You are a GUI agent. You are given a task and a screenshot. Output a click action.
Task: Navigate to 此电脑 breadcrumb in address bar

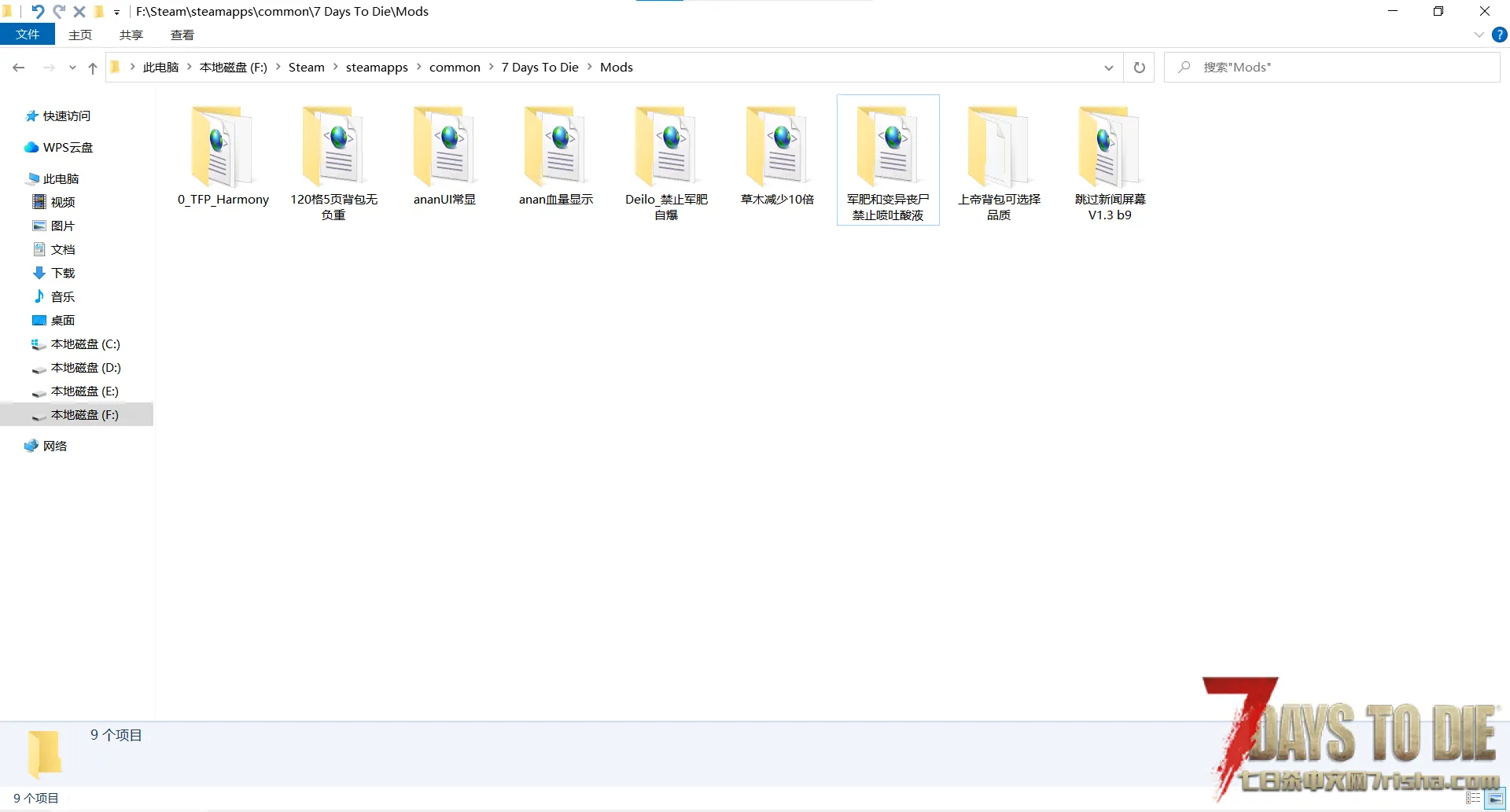pos(160,67)
